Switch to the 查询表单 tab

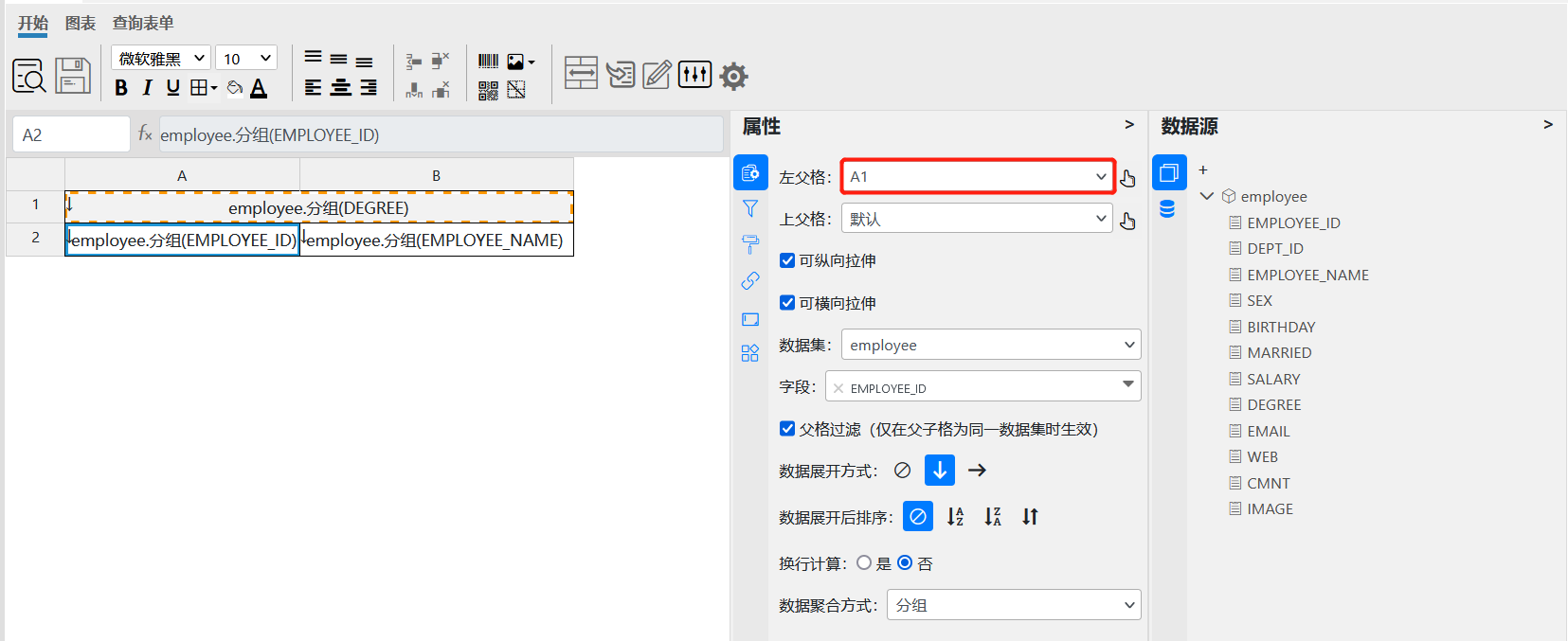click(143, 23)
